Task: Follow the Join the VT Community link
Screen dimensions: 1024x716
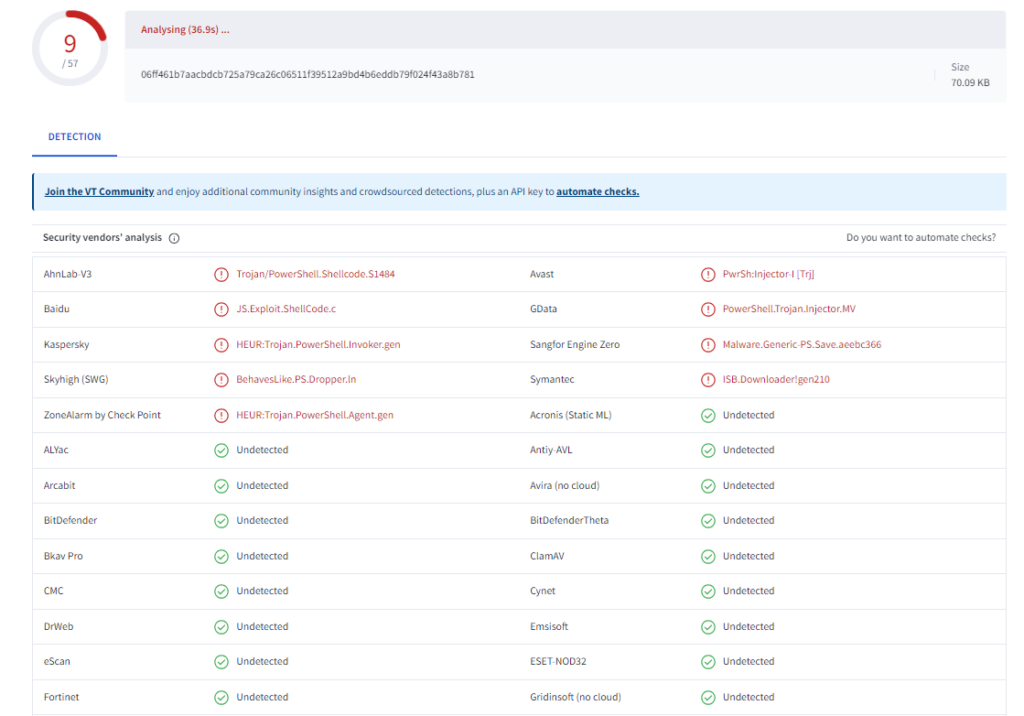Action: [99, 192]
